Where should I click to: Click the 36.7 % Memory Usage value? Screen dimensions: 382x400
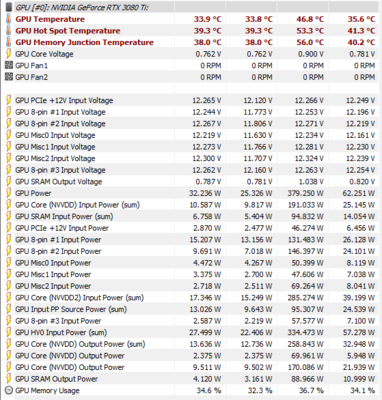point(311,390)
